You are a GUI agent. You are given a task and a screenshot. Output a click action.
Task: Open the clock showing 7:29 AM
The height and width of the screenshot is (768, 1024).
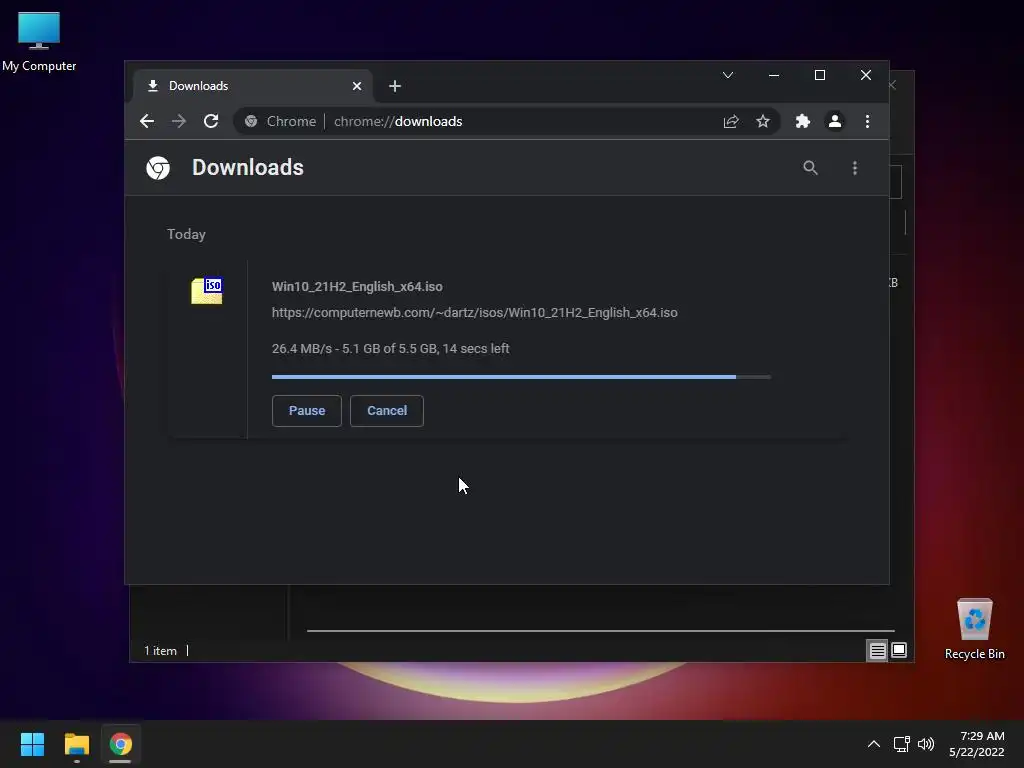pos(977,744)
